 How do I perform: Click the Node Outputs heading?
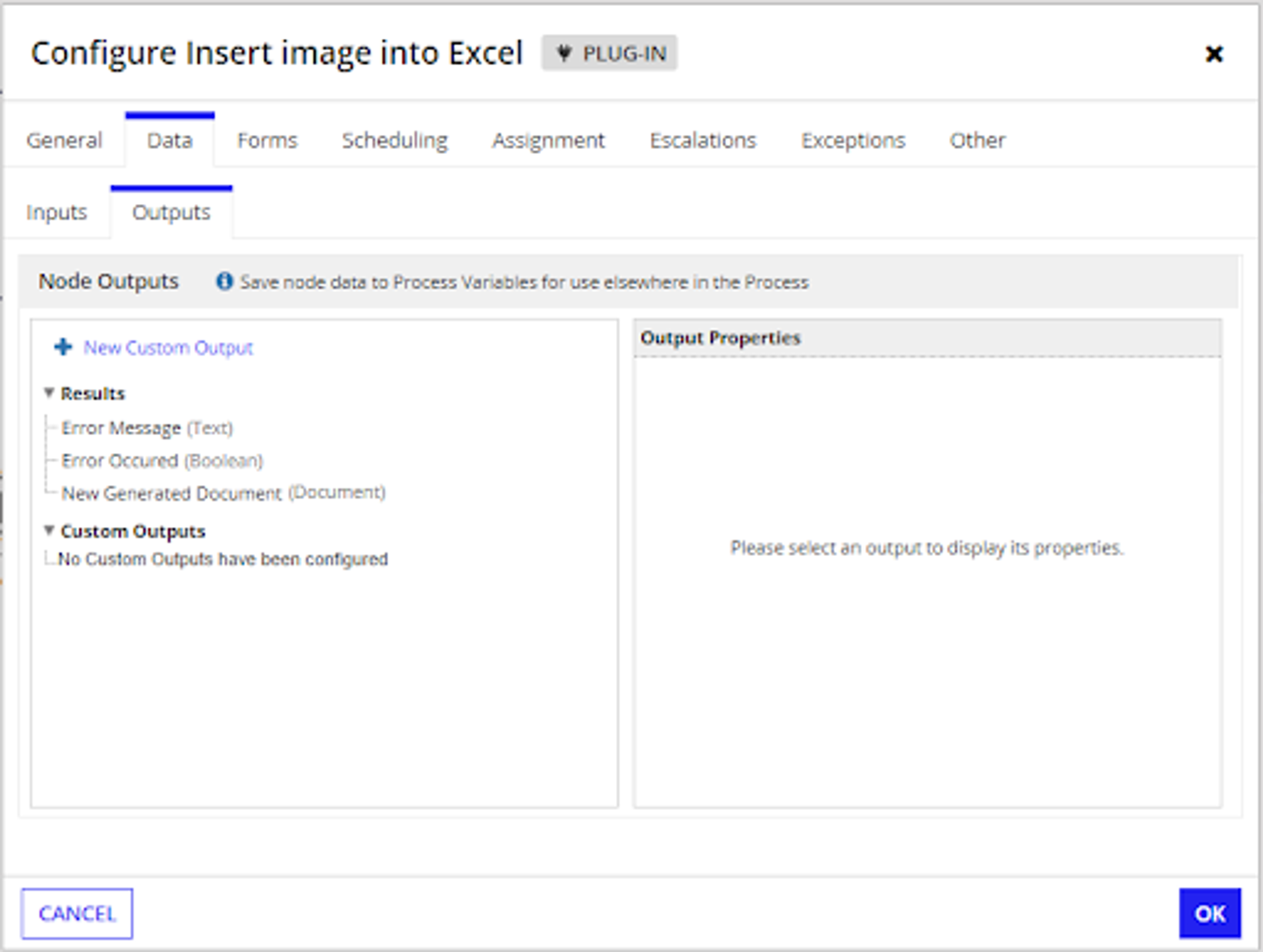(109, 281)
